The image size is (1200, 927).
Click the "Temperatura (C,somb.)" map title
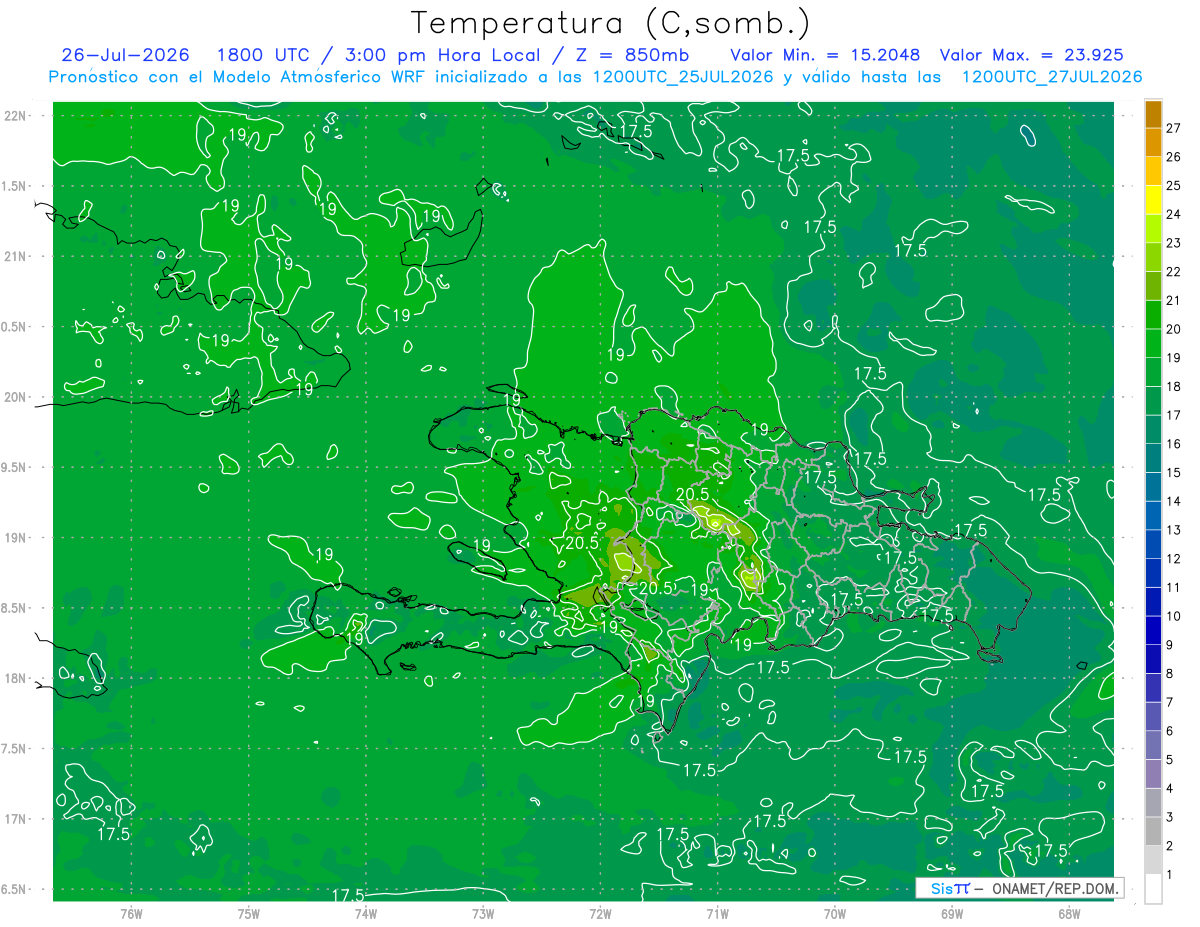click(x=611, y=24)
